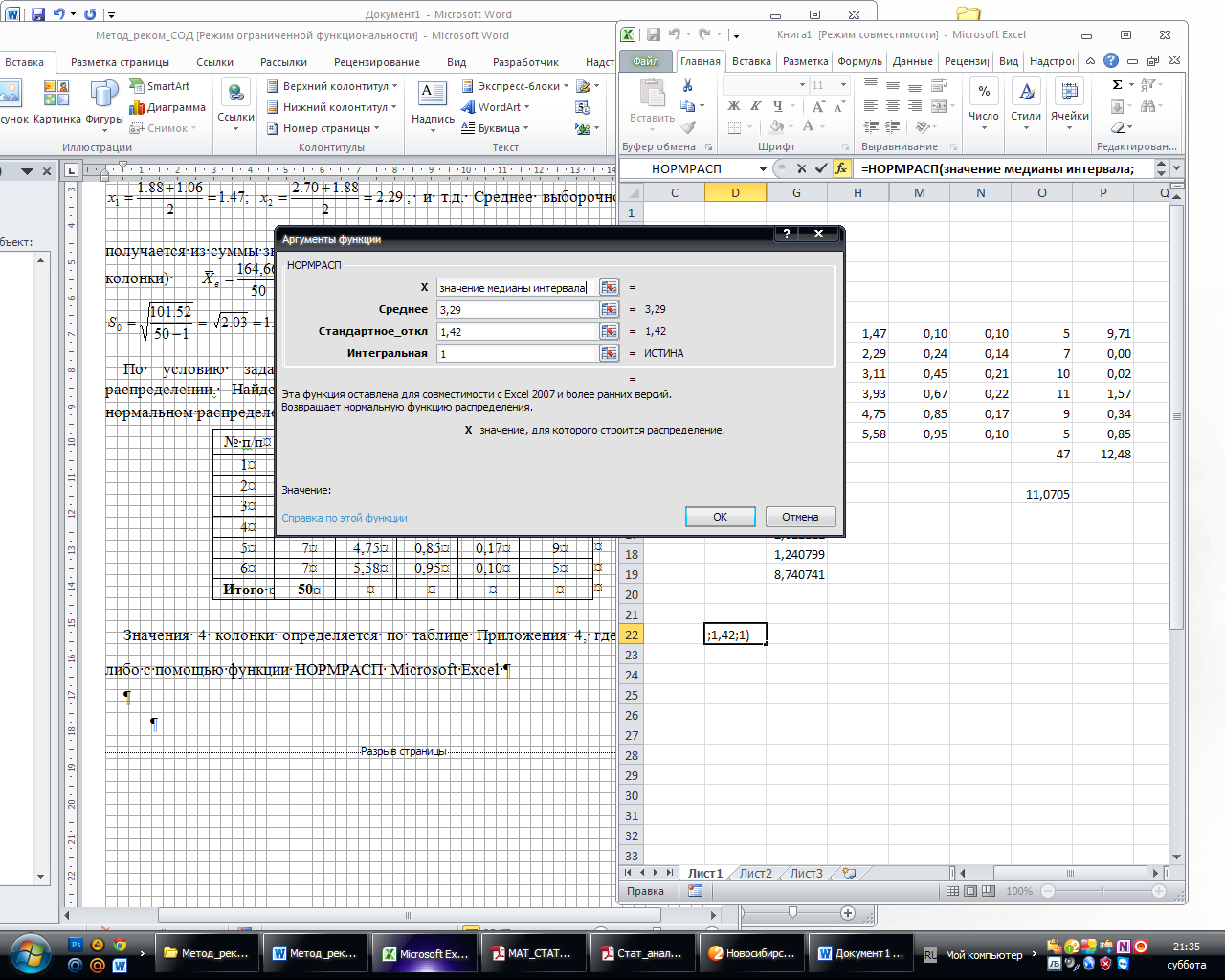Click cell 11,0705 in the Excel sheet

[x=1042, y=494]
